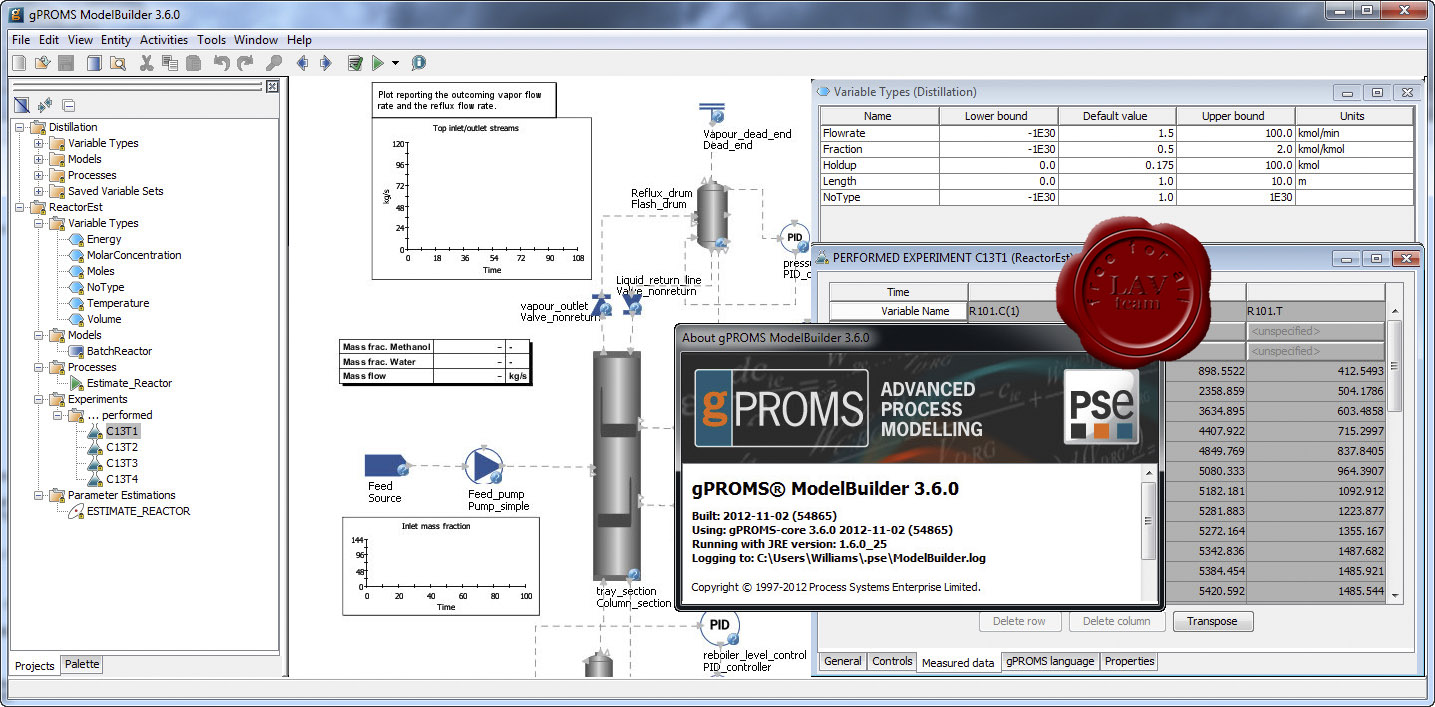Click the Upper bound column header
The image size is (1435, 707).
point(1233,116)
